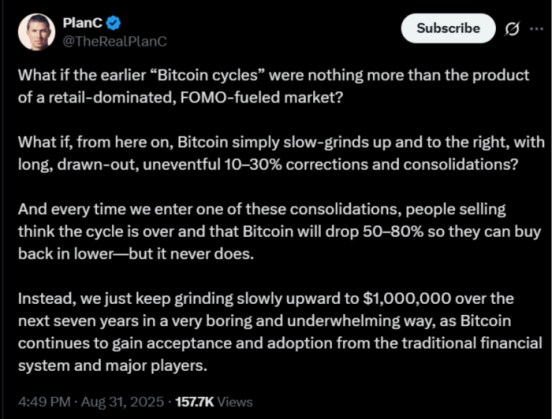This screenshot has width=552, height=419.
Task: Select the word FOMO-fueled in first paragraph
Action: 230,98
